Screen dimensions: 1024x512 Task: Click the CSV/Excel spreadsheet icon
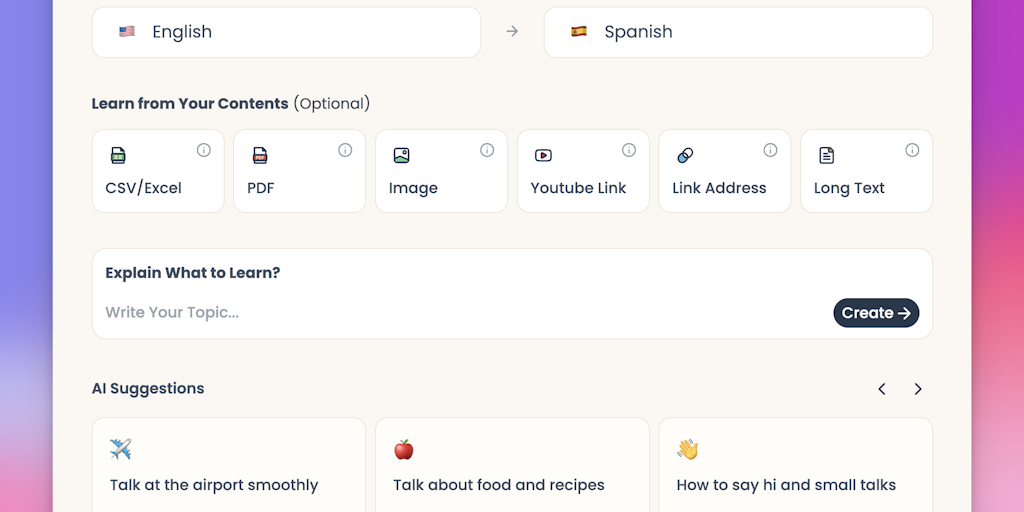coord(118,156)
